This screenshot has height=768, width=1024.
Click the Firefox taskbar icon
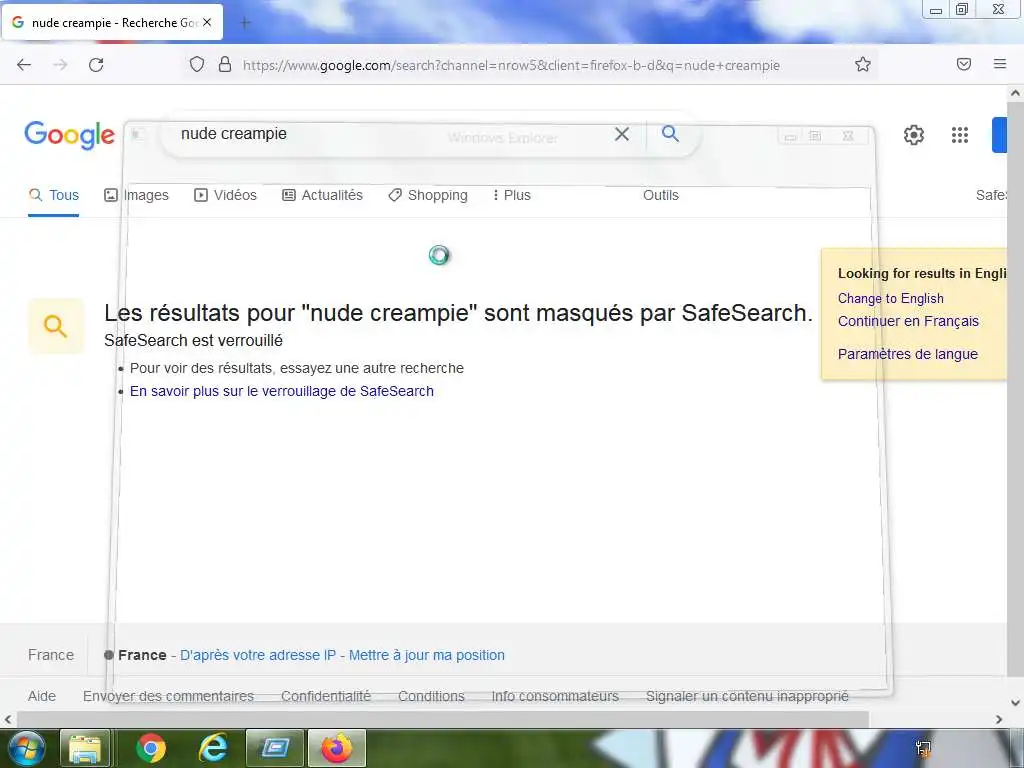pyautogui.click(x=337, y=748)
